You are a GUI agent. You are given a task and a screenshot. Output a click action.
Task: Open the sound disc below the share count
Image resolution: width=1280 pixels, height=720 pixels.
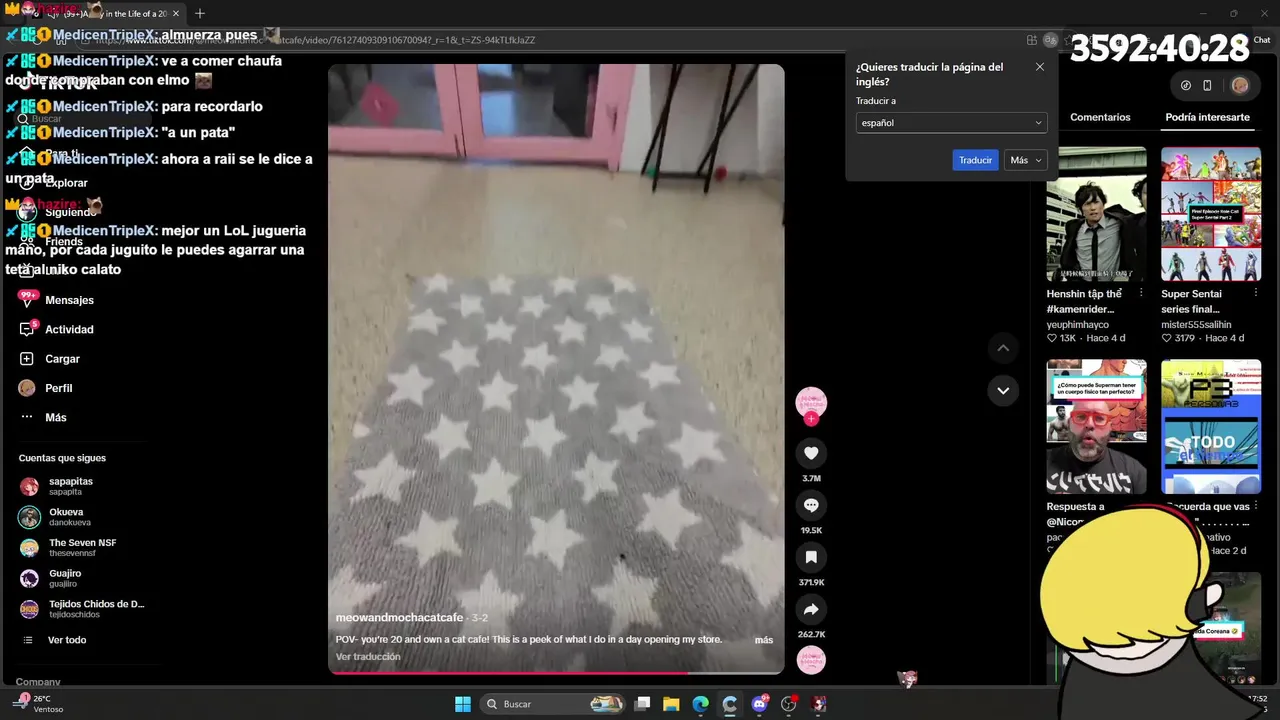(x=811, y=661)
